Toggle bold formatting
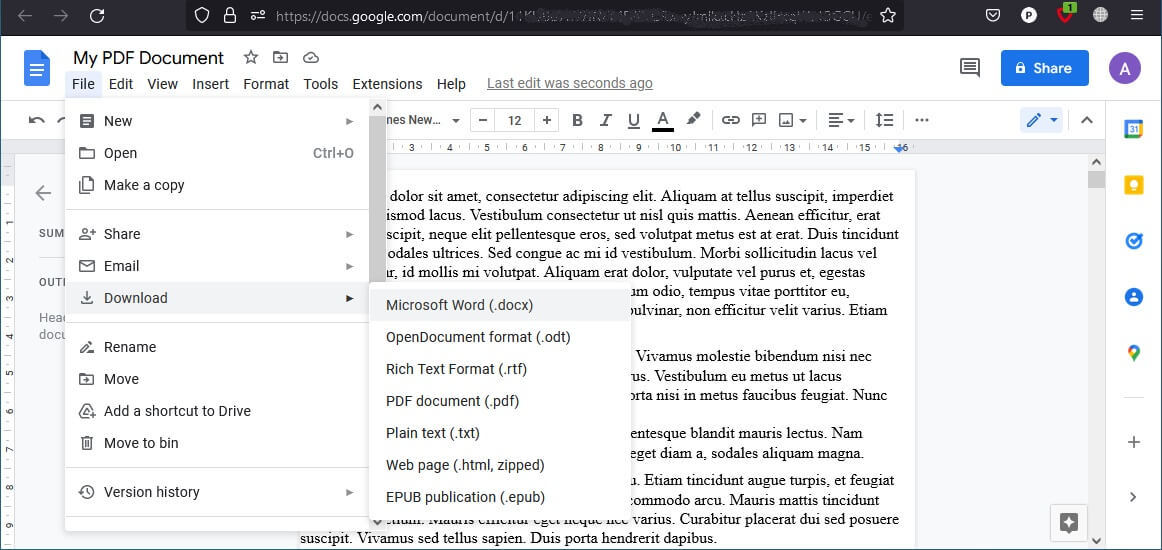Image resolution: width=1162 pixels, height=550 pixels. click(x=577, y=120)
